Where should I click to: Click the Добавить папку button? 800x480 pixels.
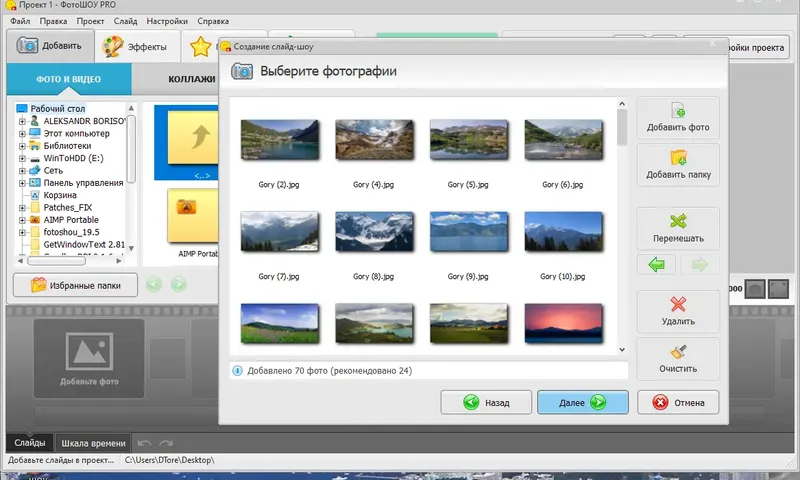coord(678,165)
